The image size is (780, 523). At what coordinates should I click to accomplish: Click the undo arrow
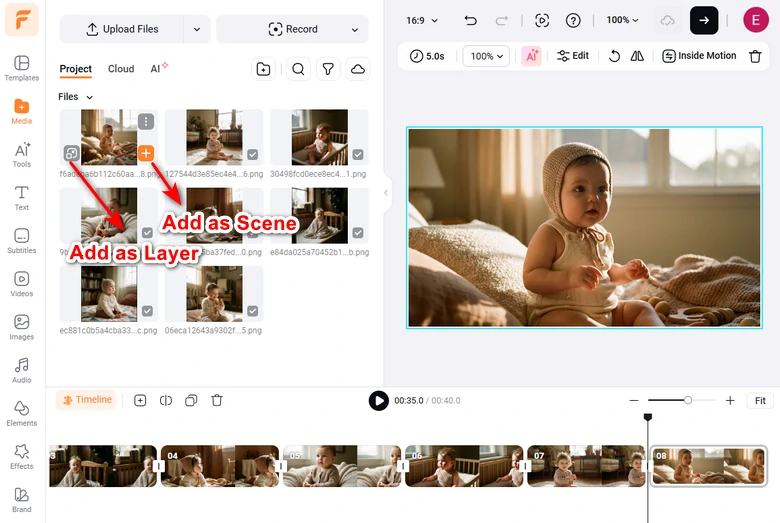(471, 20)
